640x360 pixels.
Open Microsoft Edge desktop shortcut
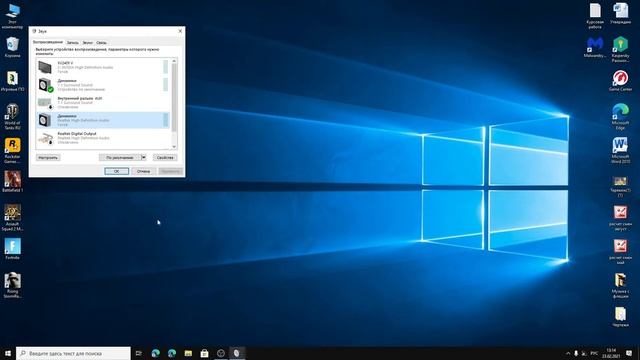pos(620,117)
